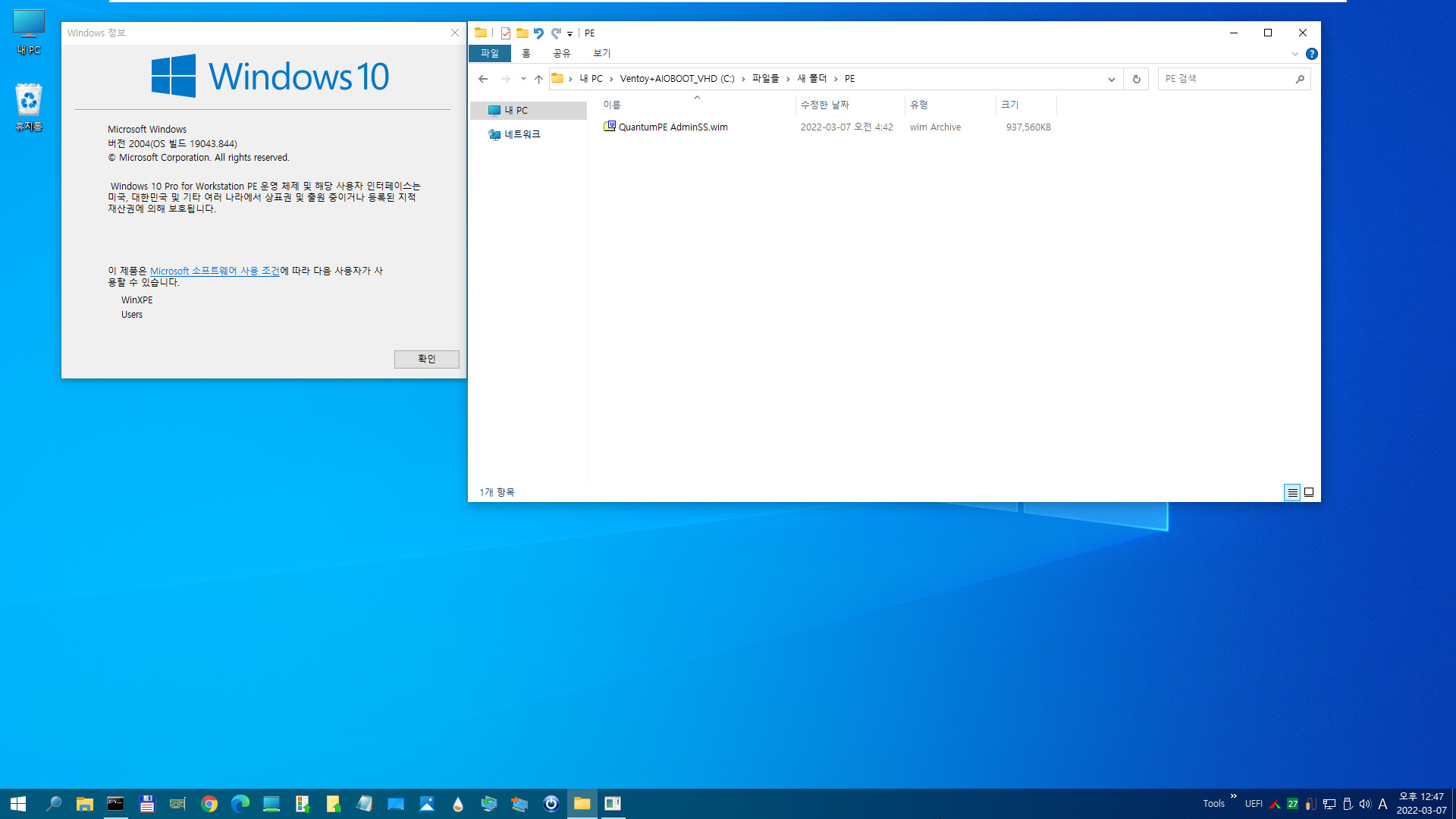This screenshot has height=819, width=1456.
Task: Expand the ribbon with the chevron
Action: click(x=1295, y=54)
